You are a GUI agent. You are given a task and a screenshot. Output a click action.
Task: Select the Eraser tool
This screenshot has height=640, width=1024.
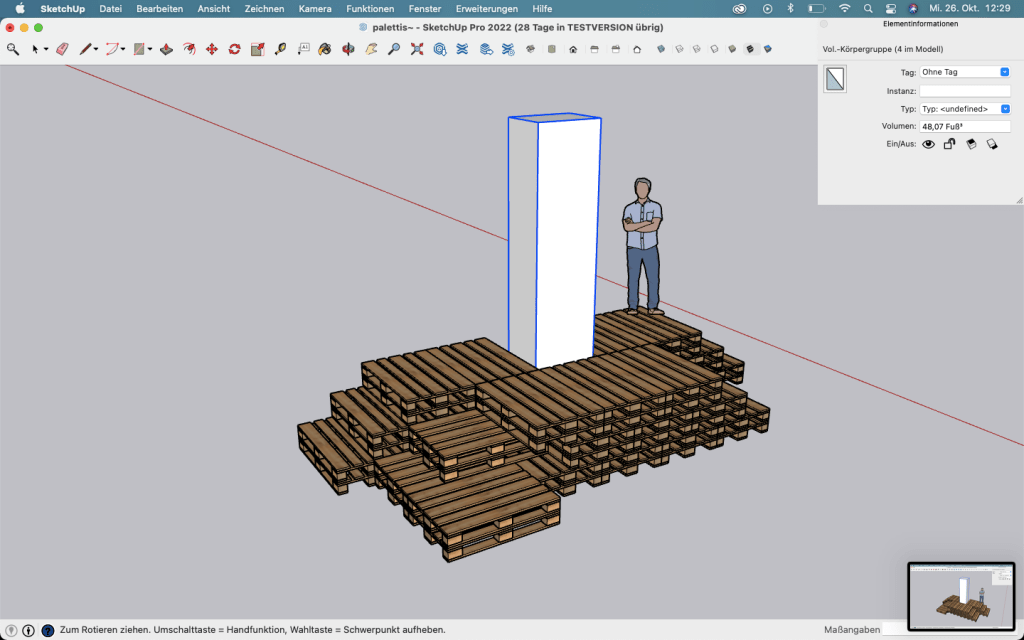[62, 48]
